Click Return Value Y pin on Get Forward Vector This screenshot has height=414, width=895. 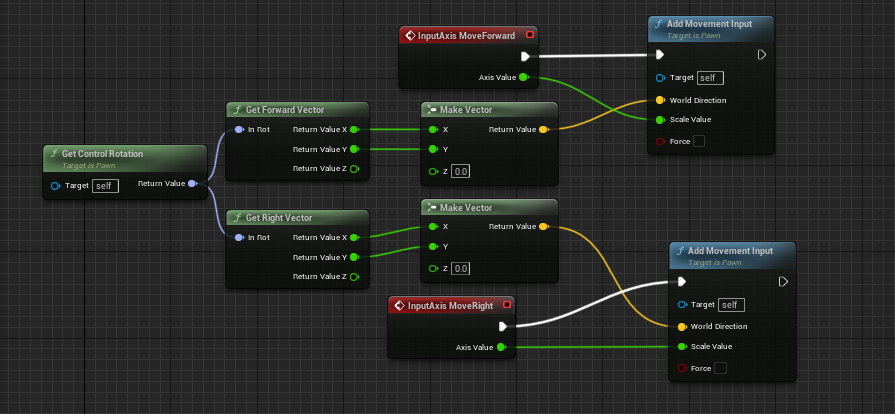(354, 149)
